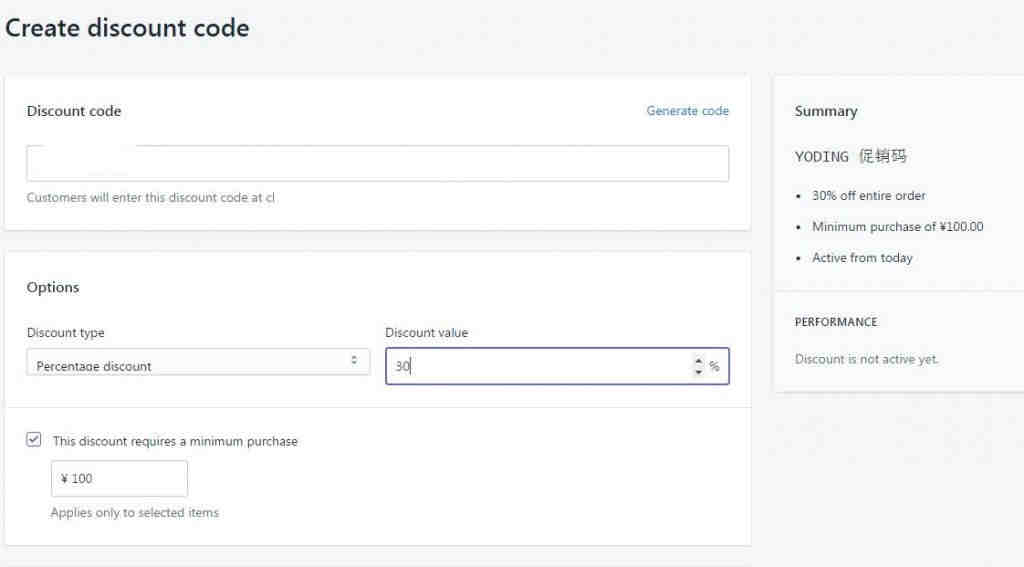Click the 'This discount requires a minimum purchase' label
Screen dimensions: 1024x567
[x=175, y=441]
